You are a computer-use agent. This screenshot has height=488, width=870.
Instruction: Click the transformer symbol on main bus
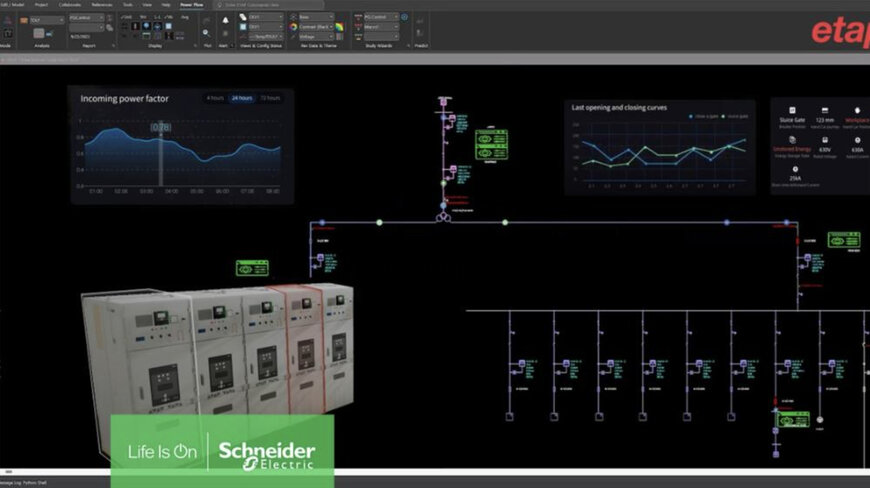pyautogui.click(x=443, y=217)
